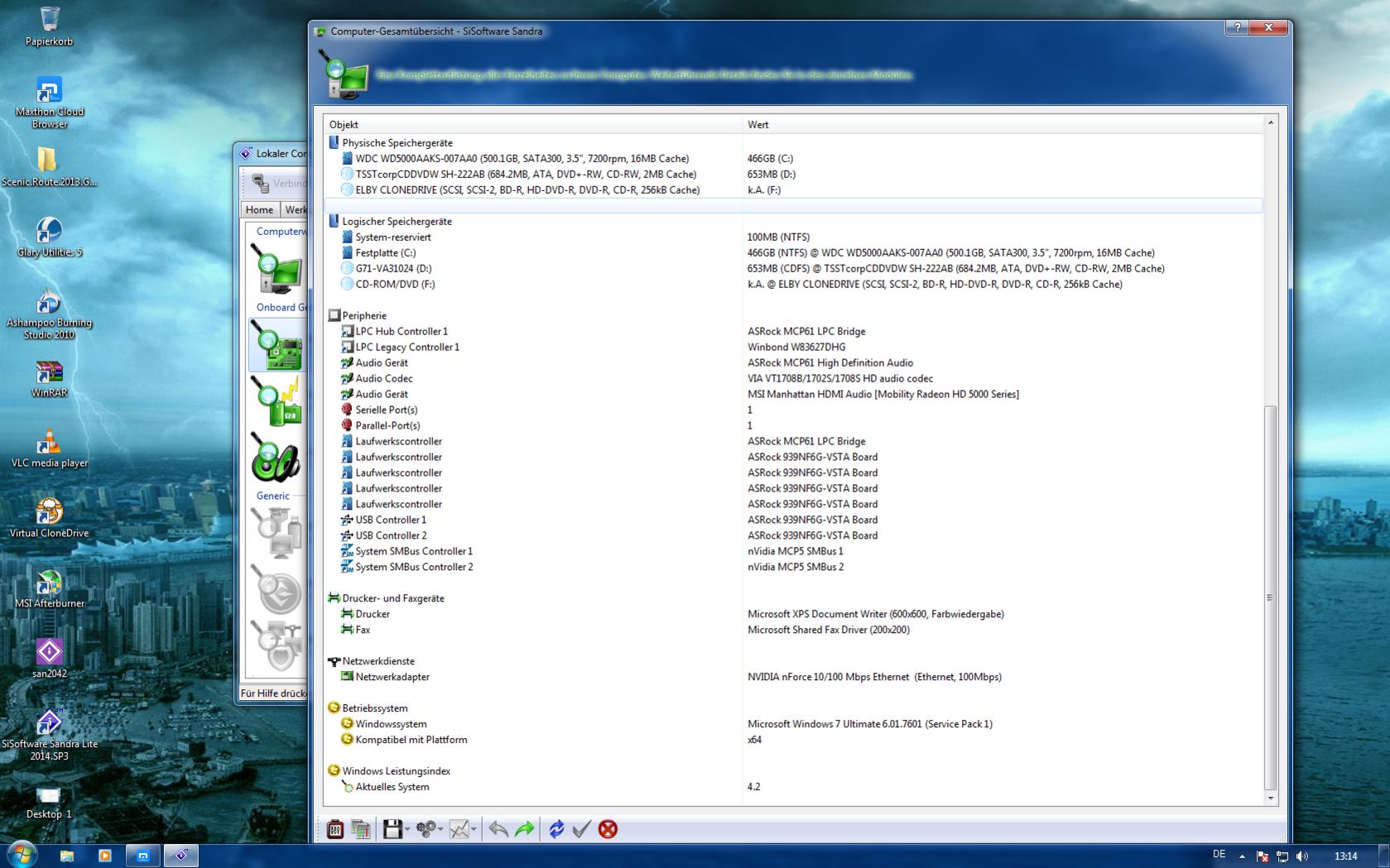Viewport: 1390px width, 868px height.
Task: Open the VLC media player desktop icon
Action: coord(49,449)
